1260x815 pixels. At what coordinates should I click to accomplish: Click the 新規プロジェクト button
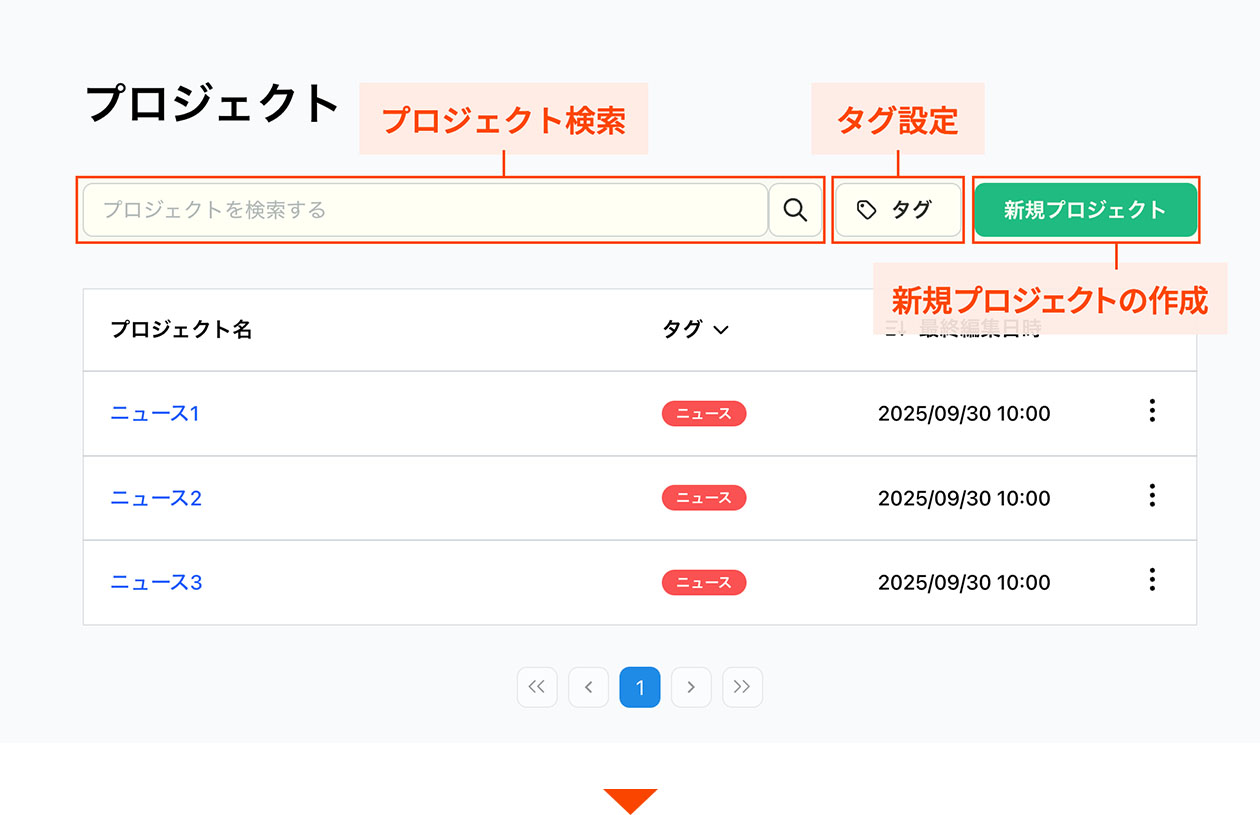point(1086,210)
